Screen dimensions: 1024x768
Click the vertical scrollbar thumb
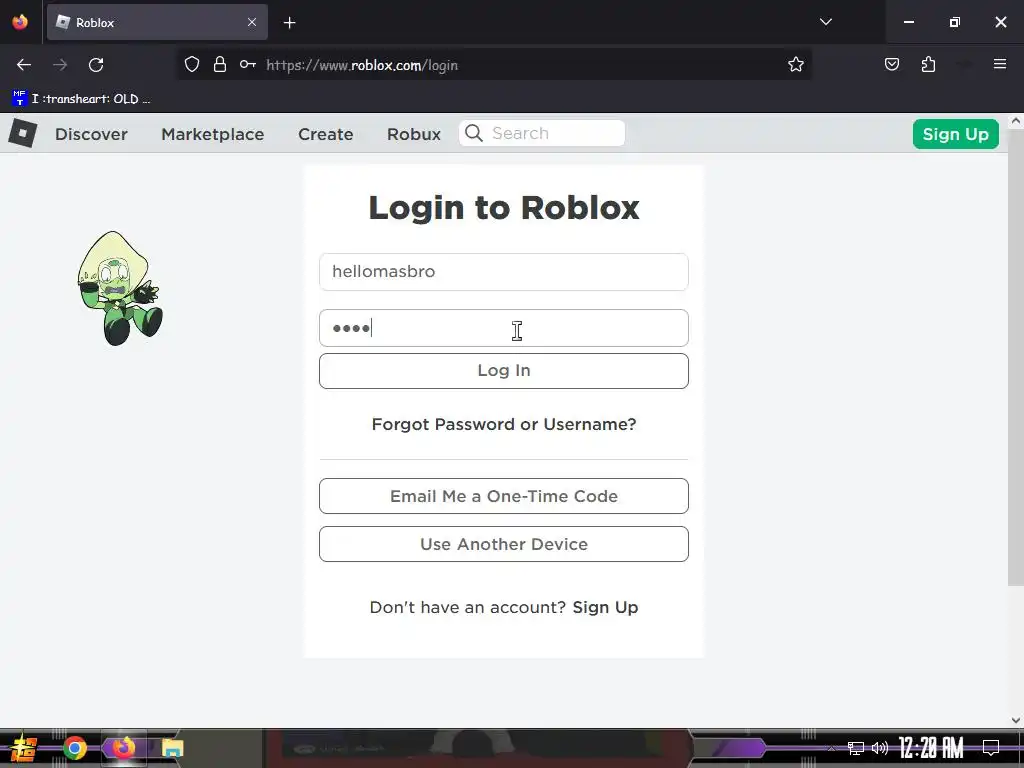coord(1016,357)
